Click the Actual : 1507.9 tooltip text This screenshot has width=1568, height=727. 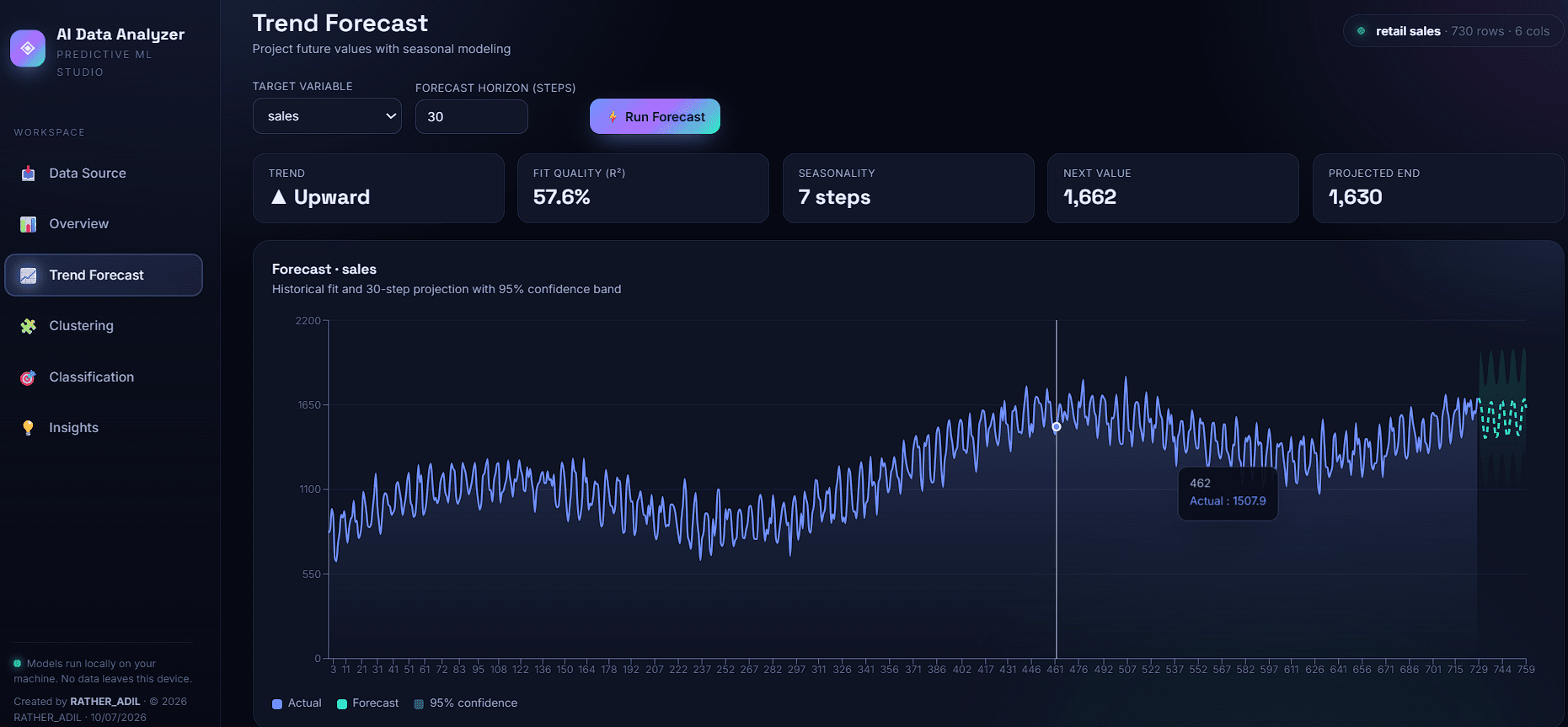pyautogui.click(x=1228, y=501)
